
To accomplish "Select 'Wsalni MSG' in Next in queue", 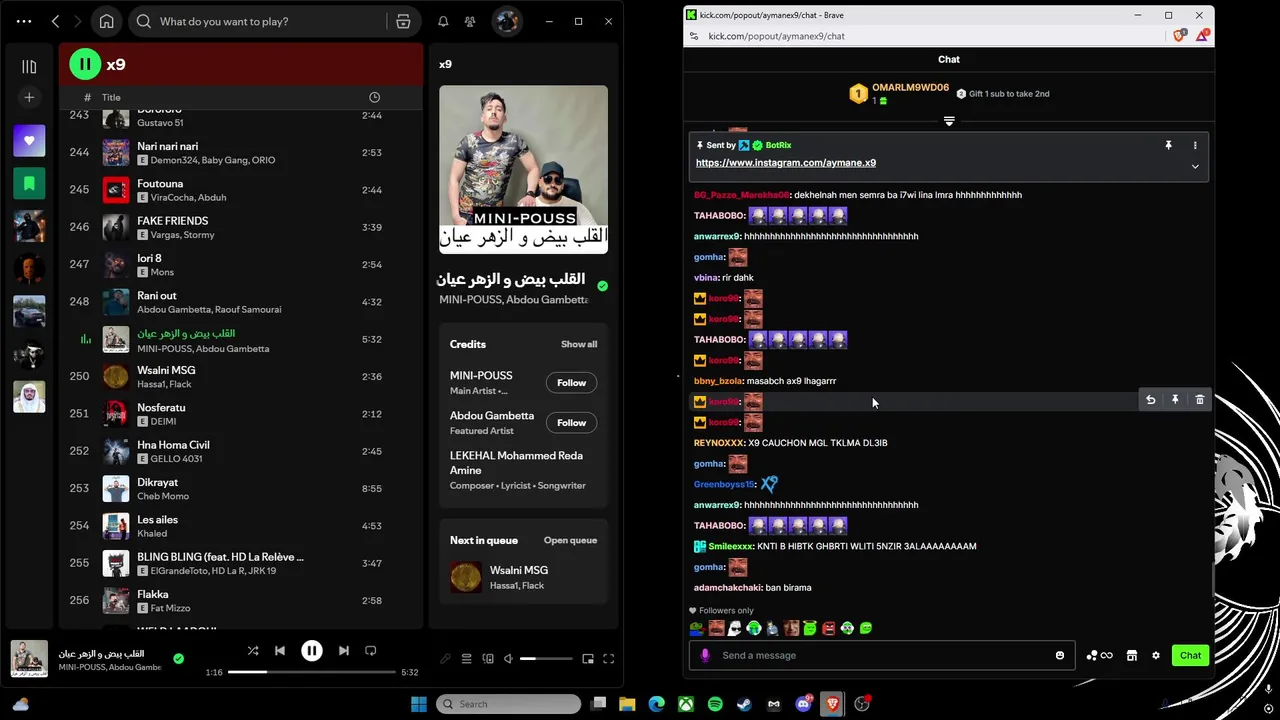I will point(523,577).
